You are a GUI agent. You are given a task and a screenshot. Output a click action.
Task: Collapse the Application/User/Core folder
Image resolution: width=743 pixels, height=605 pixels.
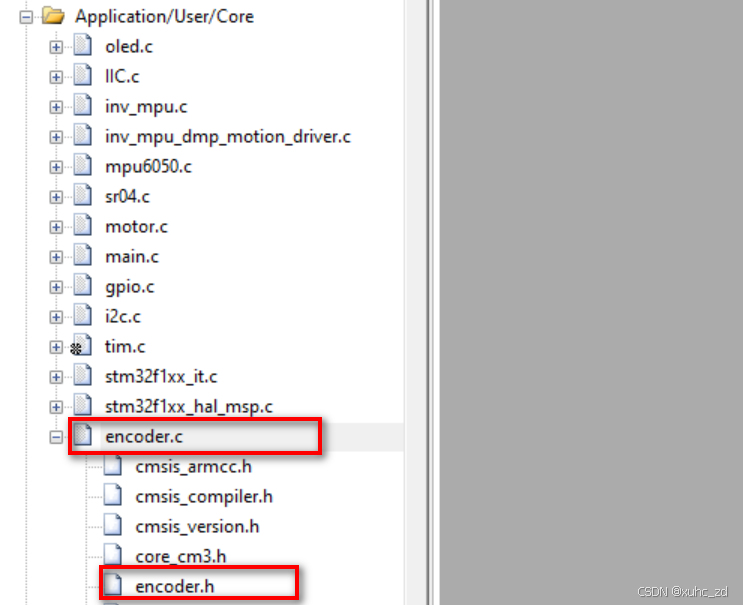pyautogui.click(x=26, y=18)
